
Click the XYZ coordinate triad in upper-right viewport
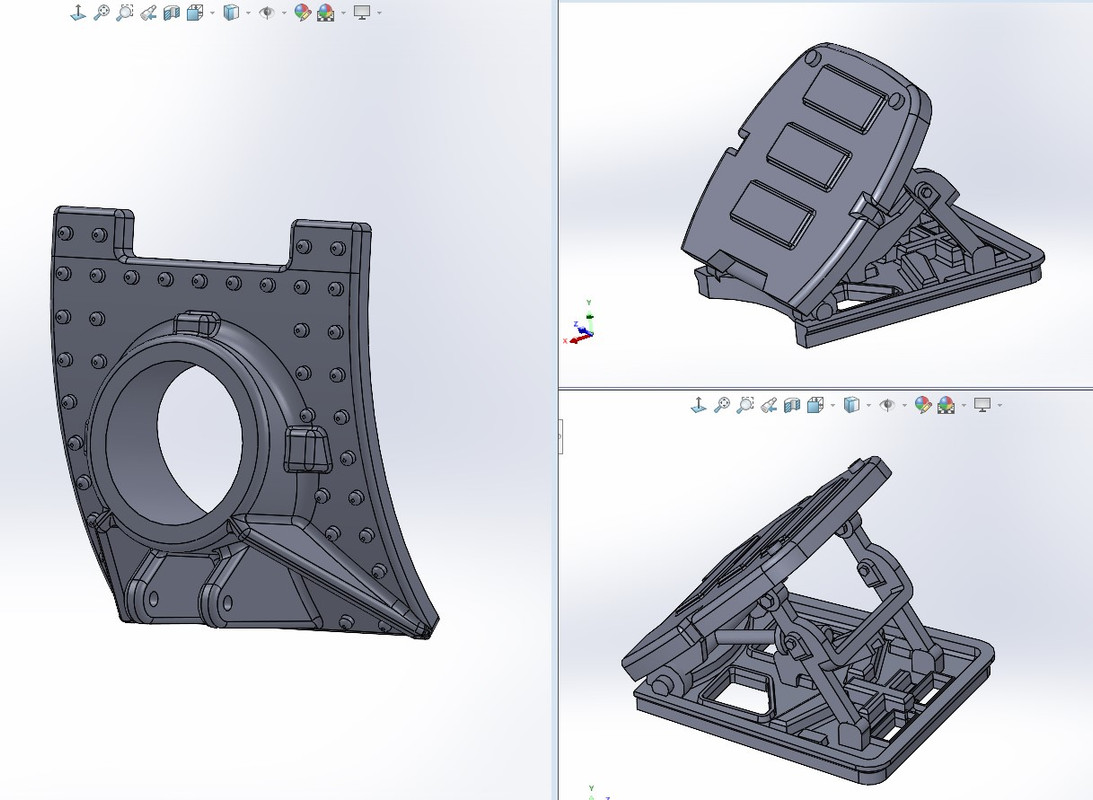tap(579, 323)
